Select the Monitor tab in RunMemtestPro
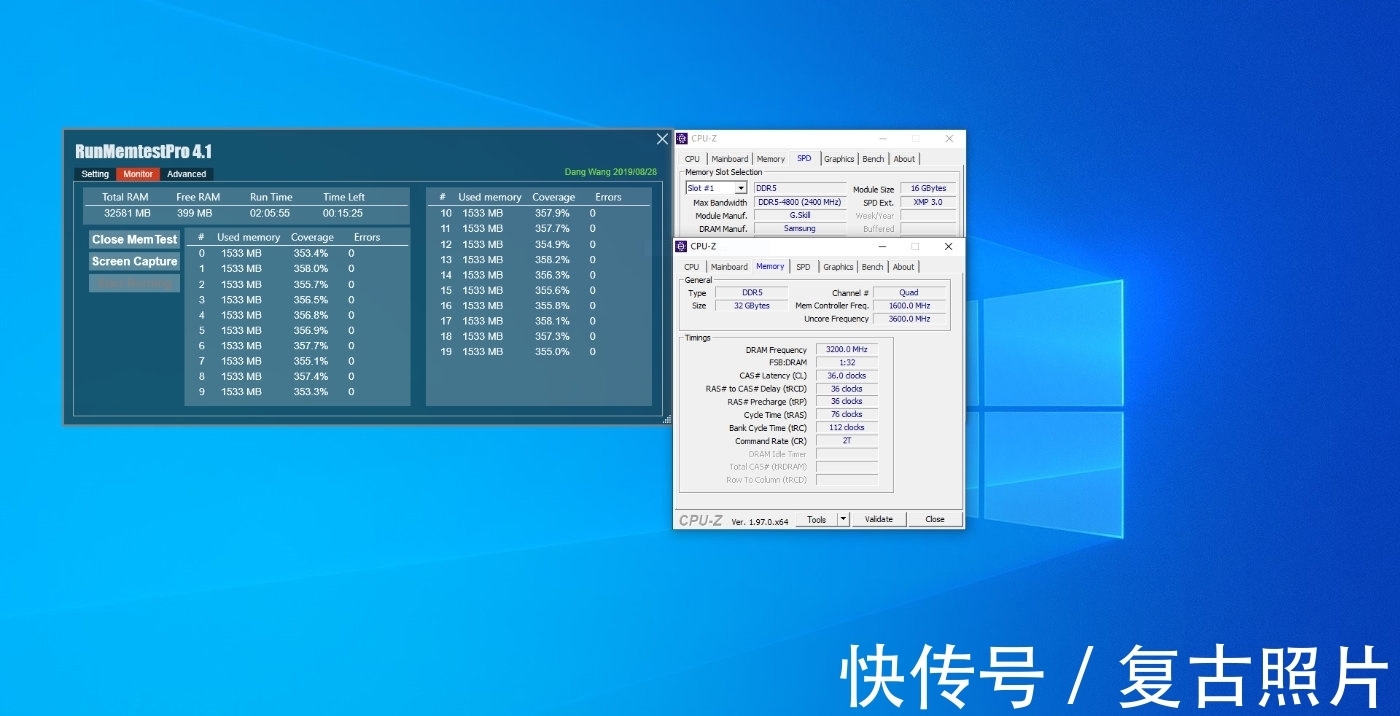Image resolution: width=1400 pixels, height=716 pixels. click(138, 174)
